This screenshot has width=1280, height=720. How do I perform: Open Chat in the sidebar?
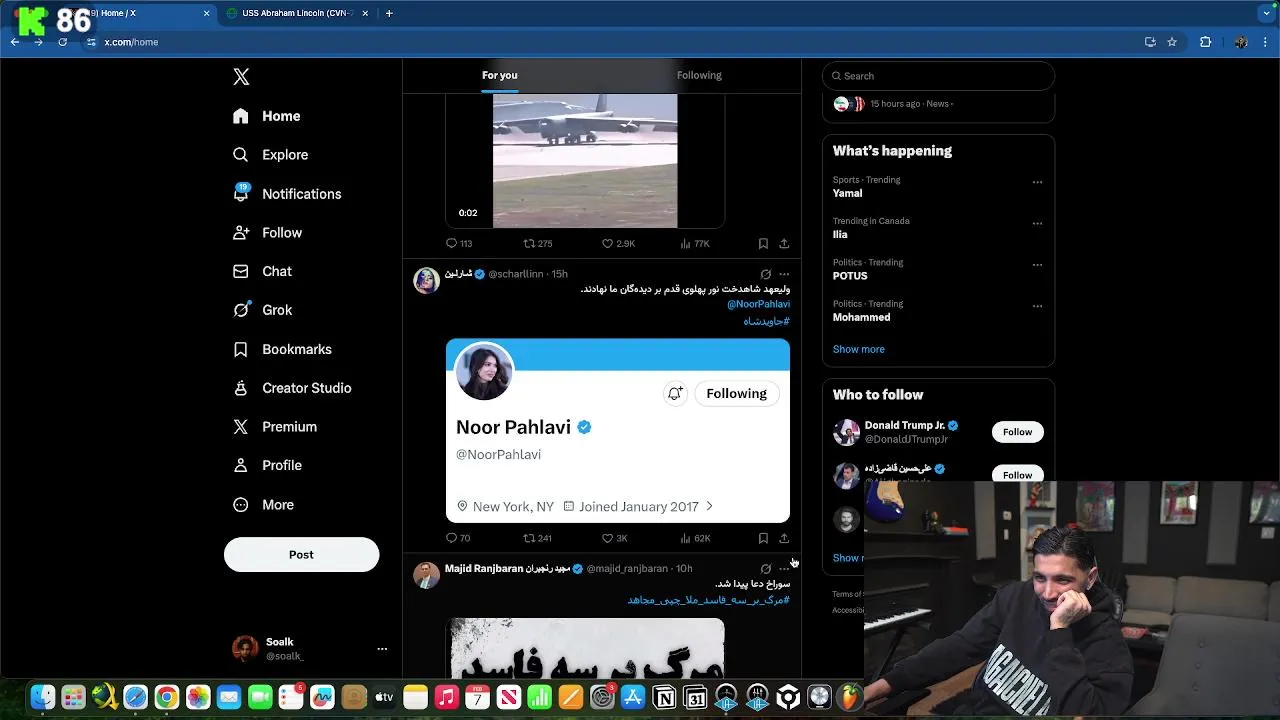(x=262, y=271)
